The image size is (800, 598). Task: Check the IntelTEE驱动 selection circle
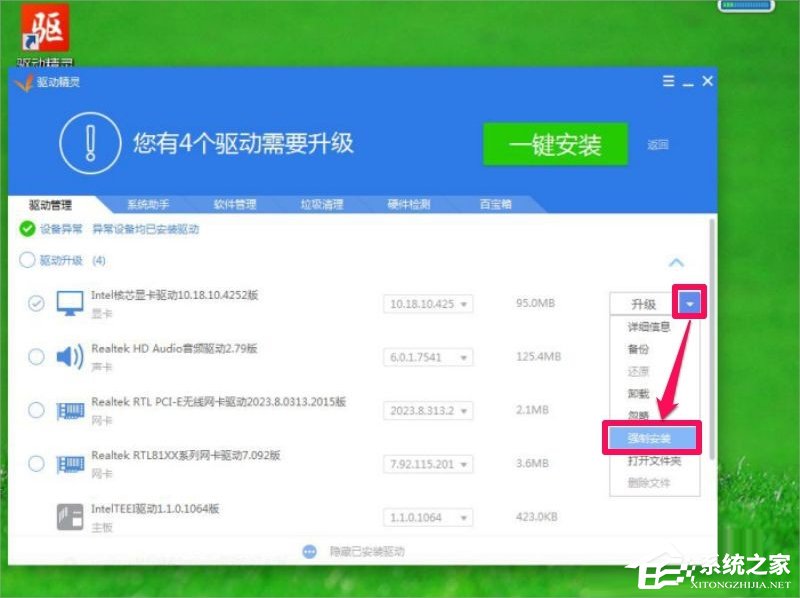click(34, 516)
